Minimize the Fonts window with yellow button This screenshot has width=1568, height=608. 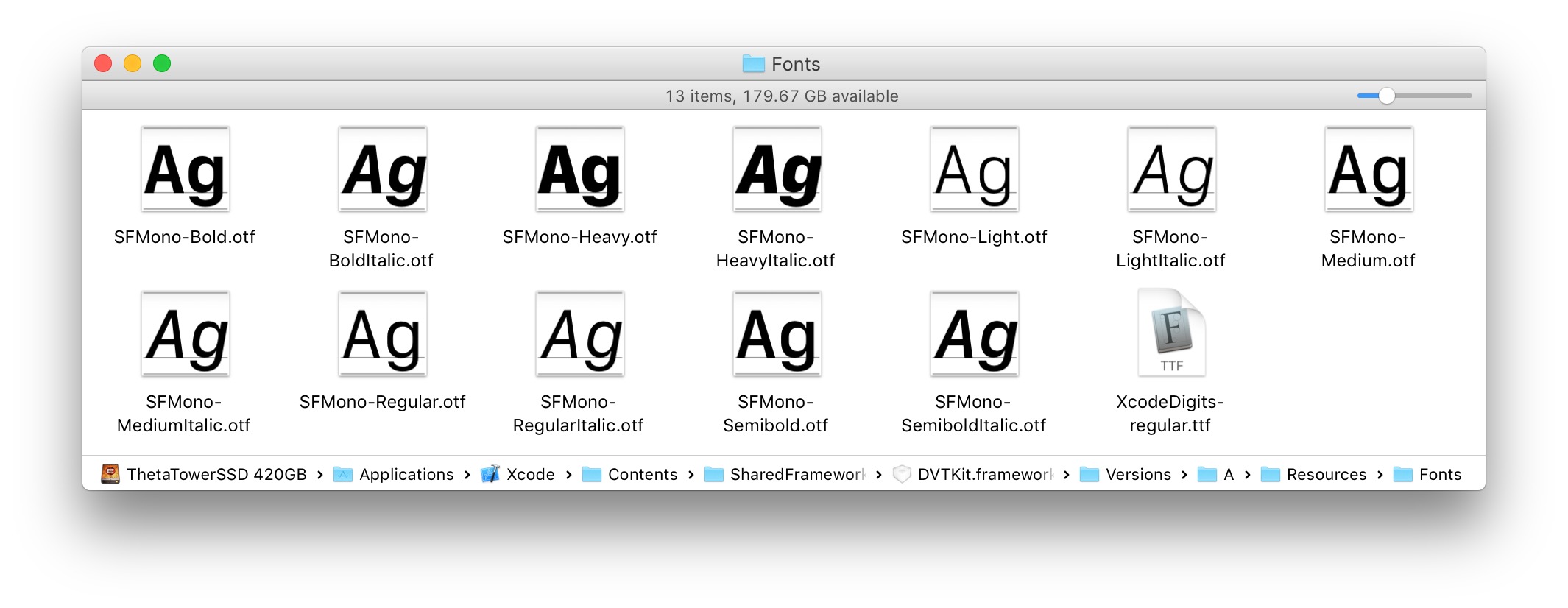(133, 64)
